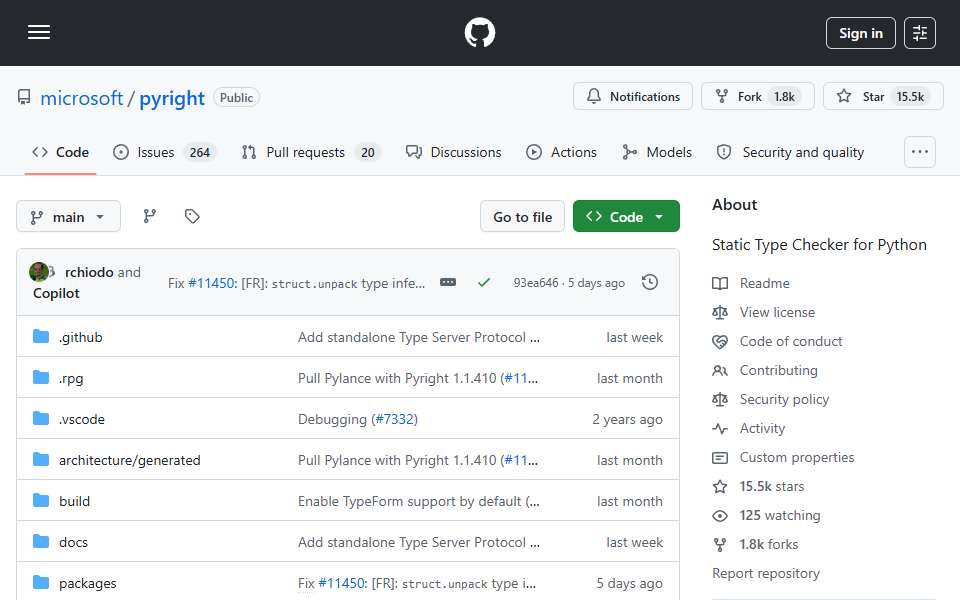Click the Code of conduct heart icon
960x600 pixels.
point(720,342)
